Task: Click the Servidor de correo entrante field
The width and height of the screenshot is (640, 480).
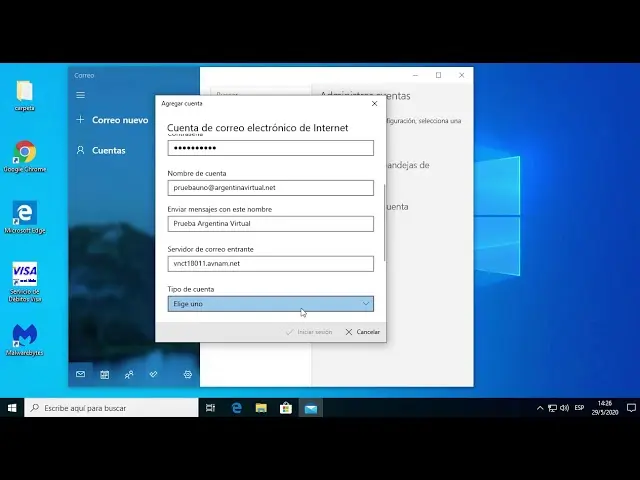Action: tap(271, 264)
